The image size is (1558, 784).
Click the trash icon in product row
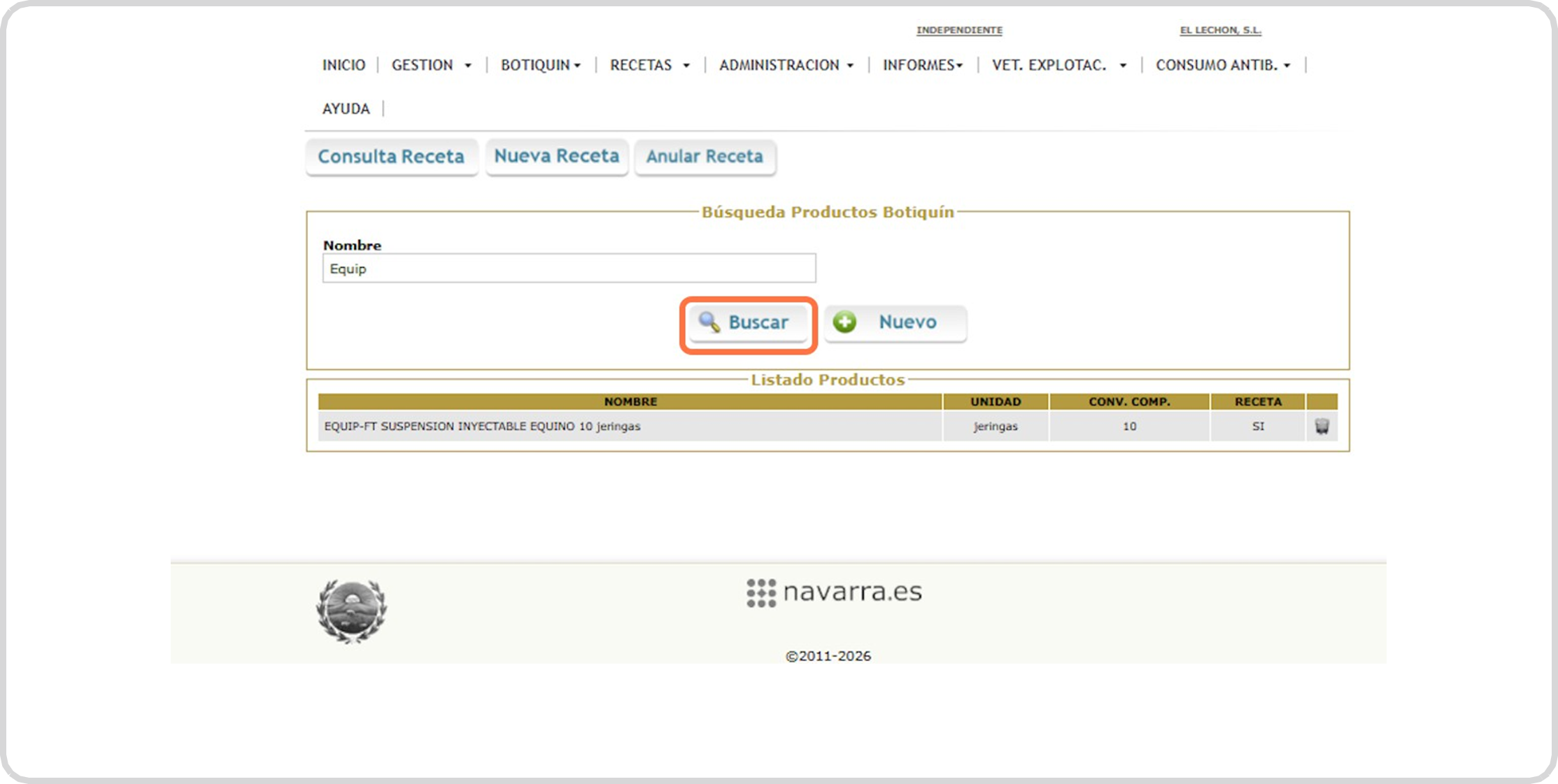pos(1322,426)
